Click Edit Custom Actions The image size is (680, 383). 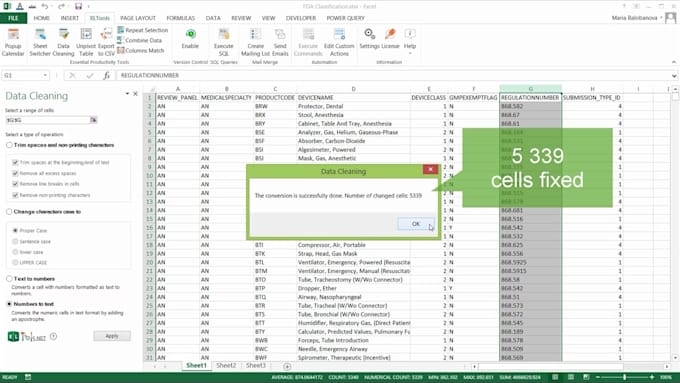click(339, 42)
